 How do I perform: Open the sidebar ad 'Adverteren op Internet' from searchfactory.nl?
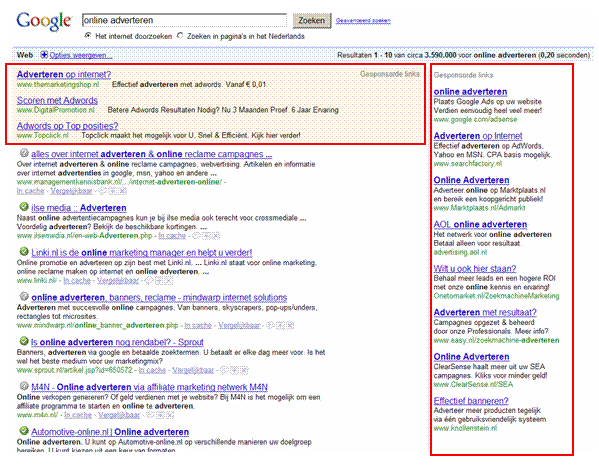click(478, 136)
